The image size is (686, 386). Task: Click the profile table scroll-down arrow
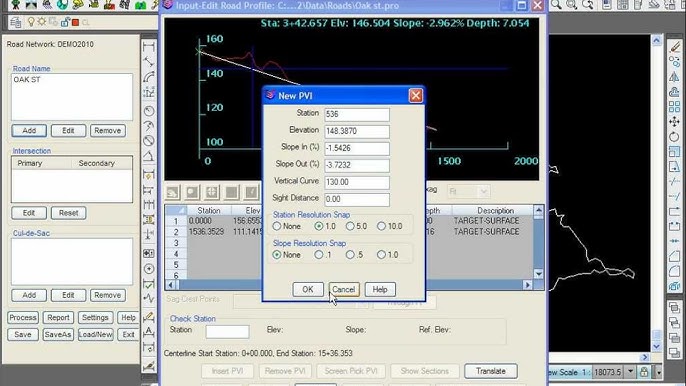pyautogui.click(x=539, y=274)
